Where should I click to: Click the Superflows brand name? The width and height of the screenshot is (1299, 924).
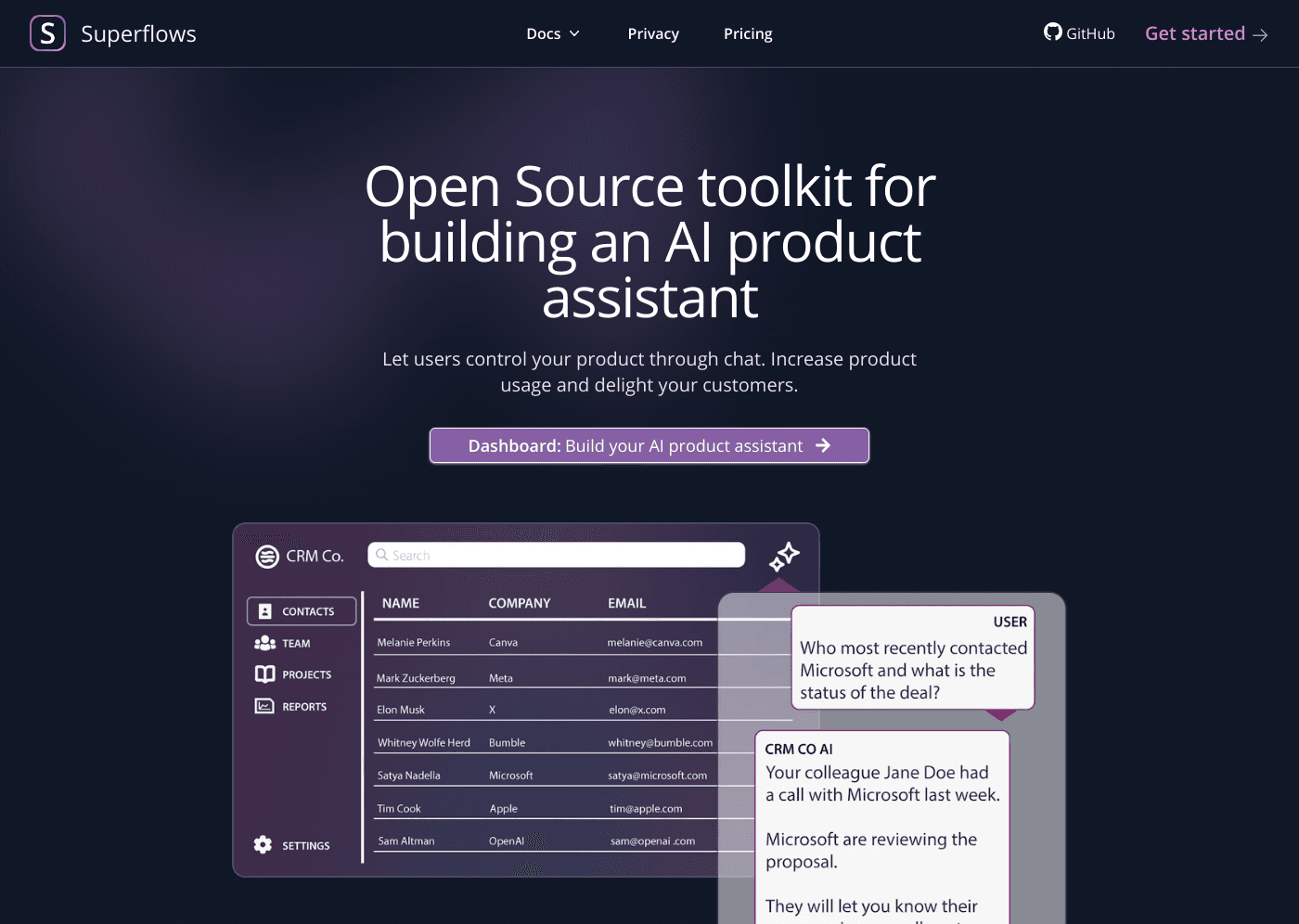pyautogui.click(x=138, y=34)
